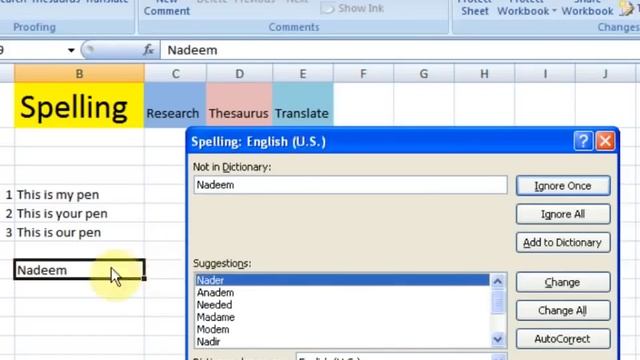This screenshot has height=360, width=640.
Task: Select the Nader suggestion
Action: pos(342,280)
